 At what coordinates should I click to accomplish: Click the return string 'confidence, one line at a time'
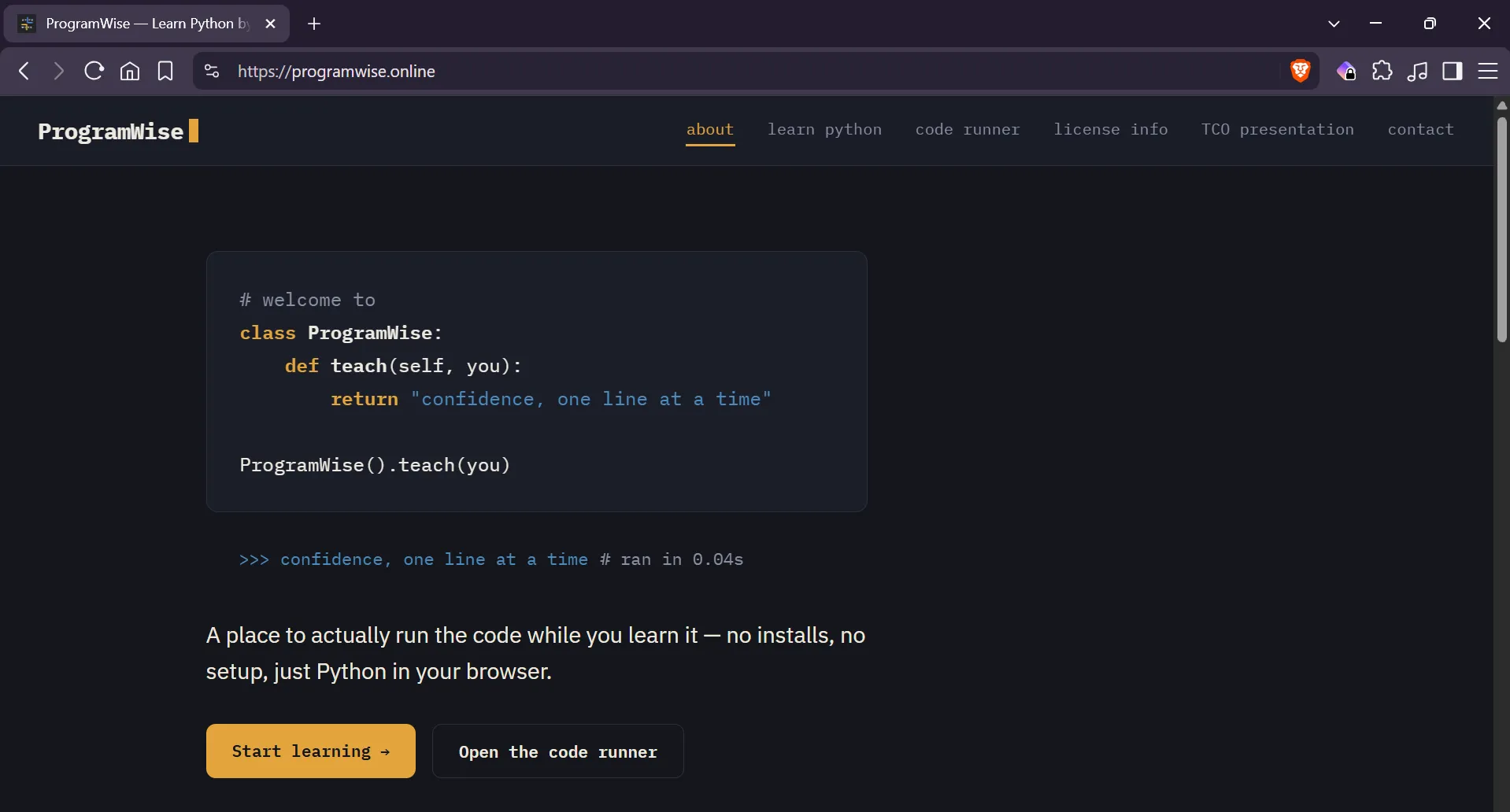pyautogui.click(x=591, y=399)
